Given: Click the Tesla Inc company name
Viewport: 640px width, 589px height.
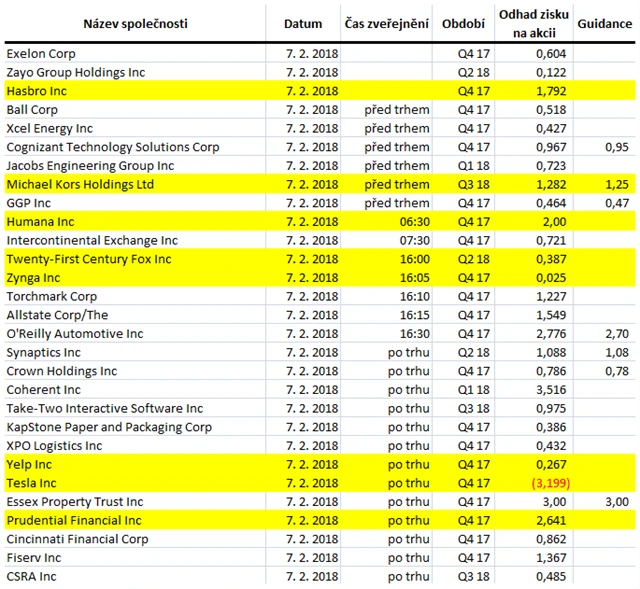Looking at the screenshot, I should [x=30, y=483].
